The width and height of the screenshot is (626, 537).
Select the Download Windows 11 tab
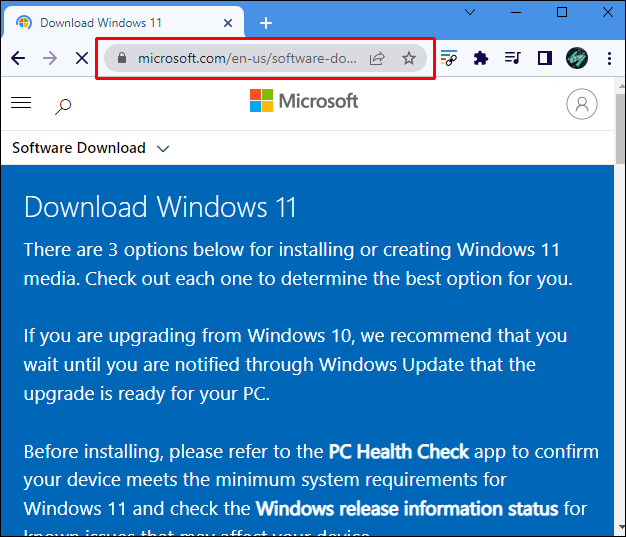click(124, 23)
